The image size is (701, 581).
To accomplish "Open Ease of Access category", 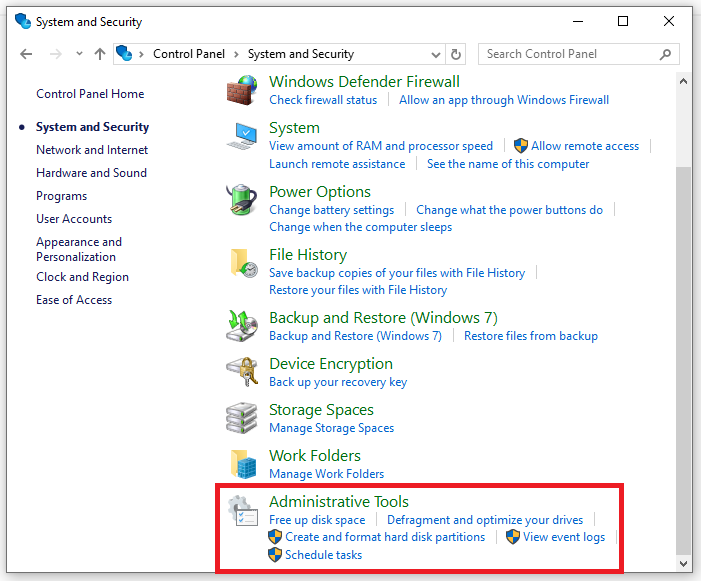I will point(74,300).
